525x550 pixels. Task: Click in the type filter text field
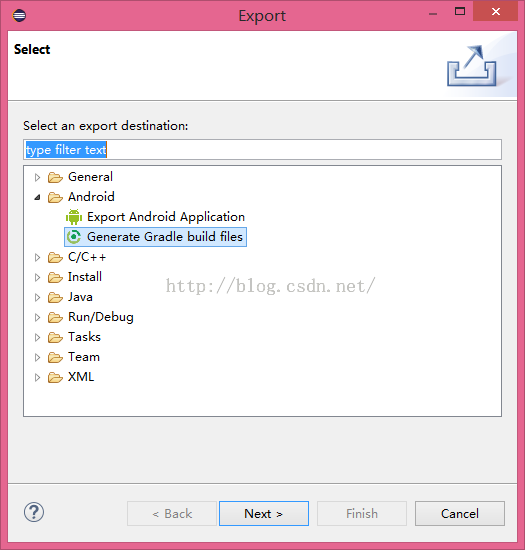(x=262, y=150)
